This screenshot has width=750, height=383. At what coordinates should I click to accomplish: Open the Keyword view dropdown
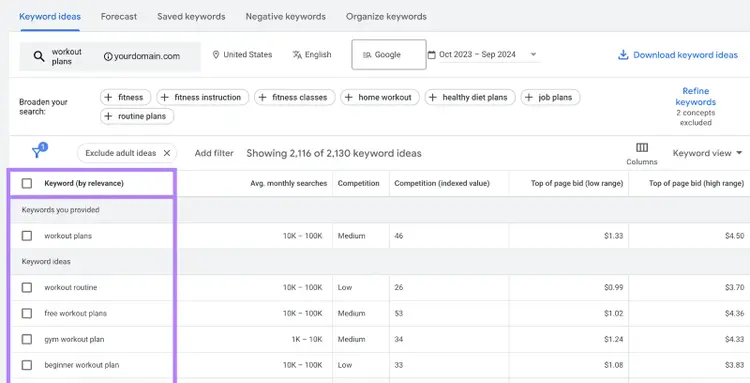pos(707,153)
